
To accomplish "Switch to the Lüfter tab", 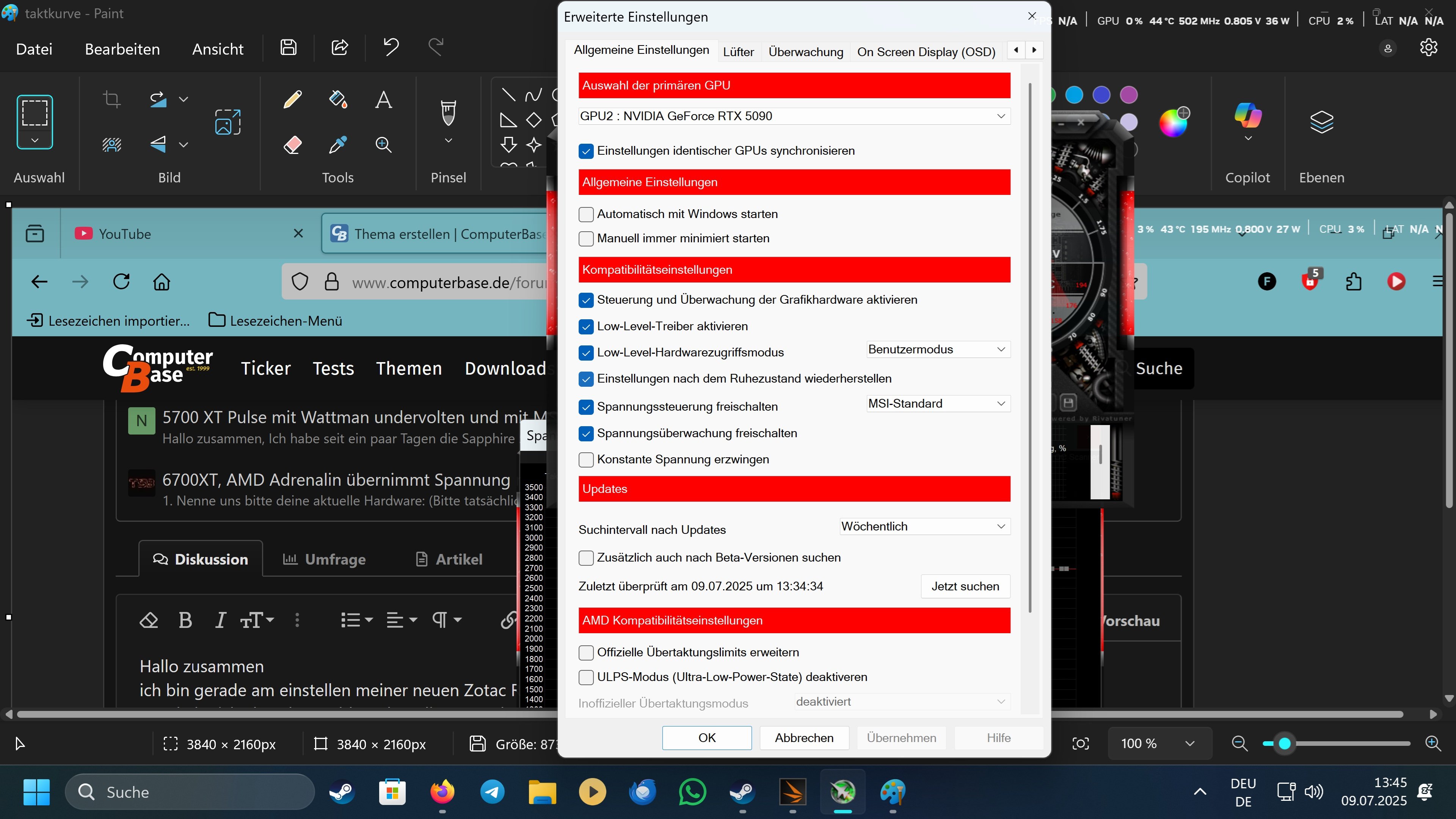I will [738, 52].
